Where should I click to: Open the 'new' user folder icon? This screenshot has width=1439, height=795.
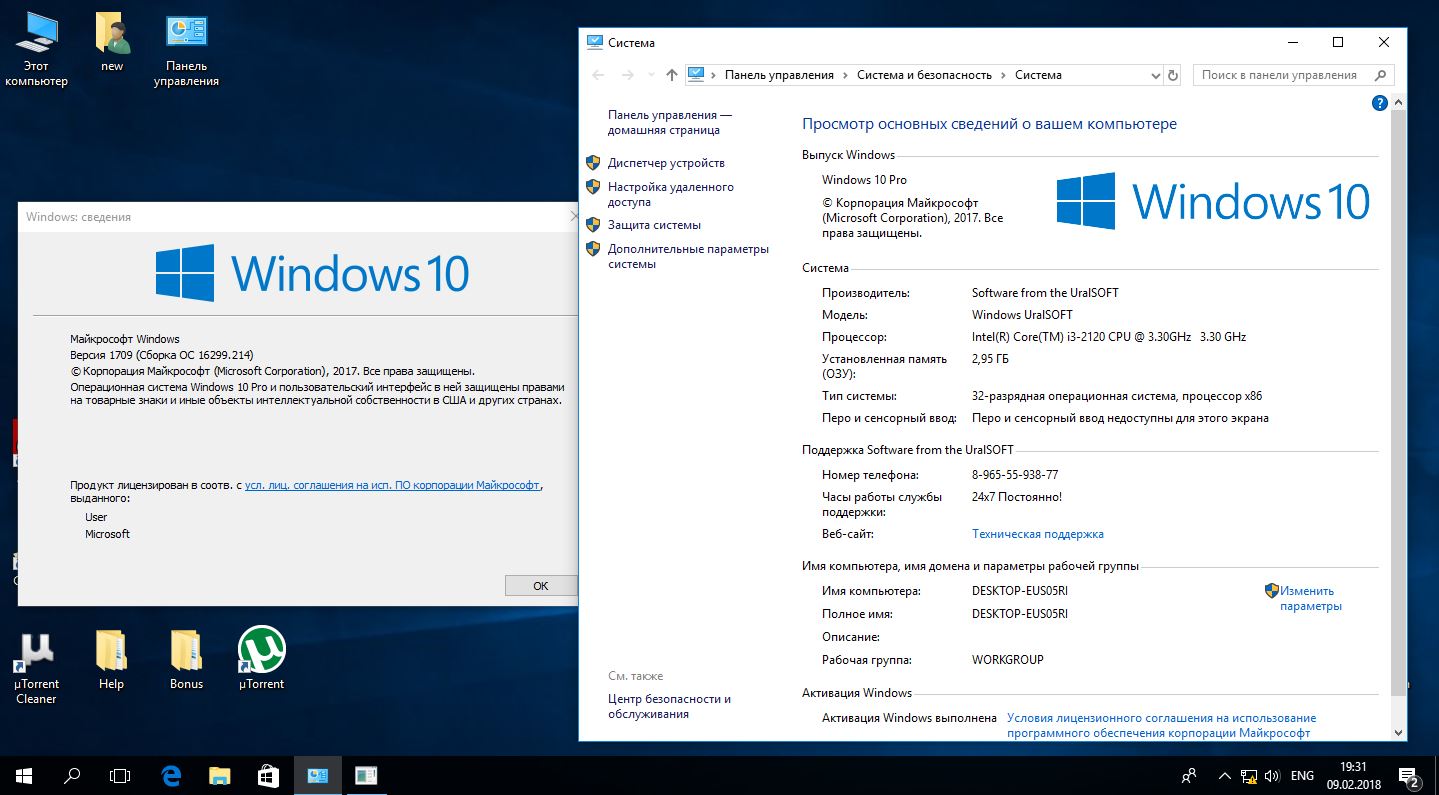[x=112, y=43]
